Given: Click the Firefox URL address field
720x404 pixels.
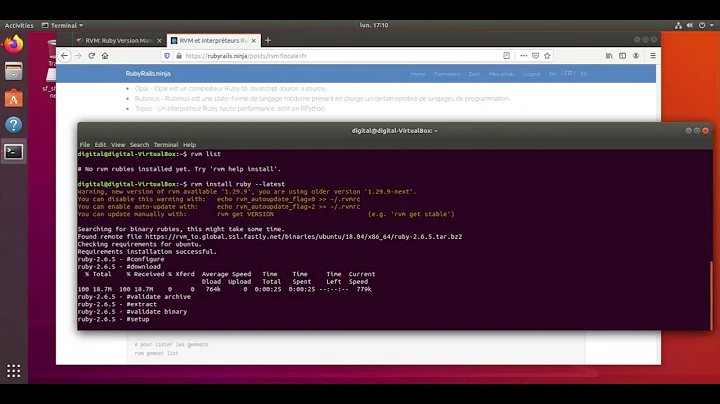Looking at the screenshot, I should coord(342,56).
